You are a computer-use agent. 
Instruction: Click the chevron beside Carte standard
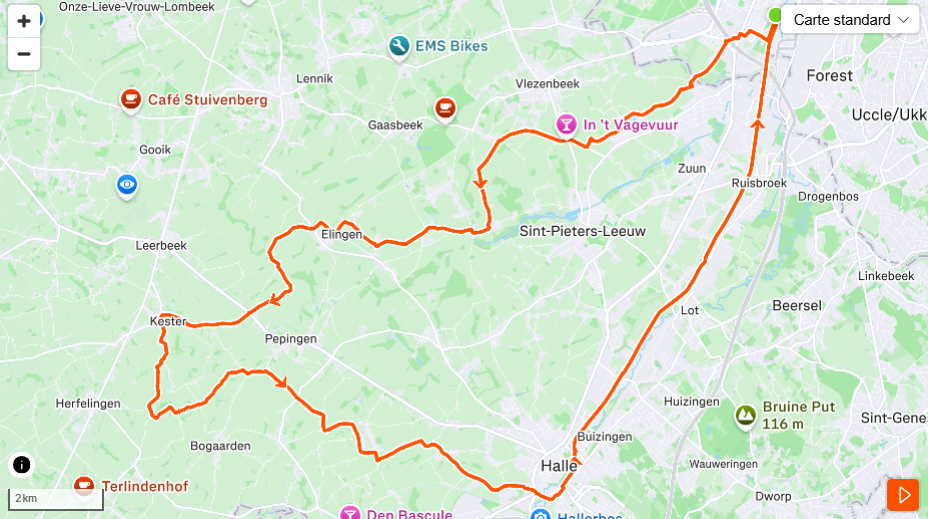903,20
